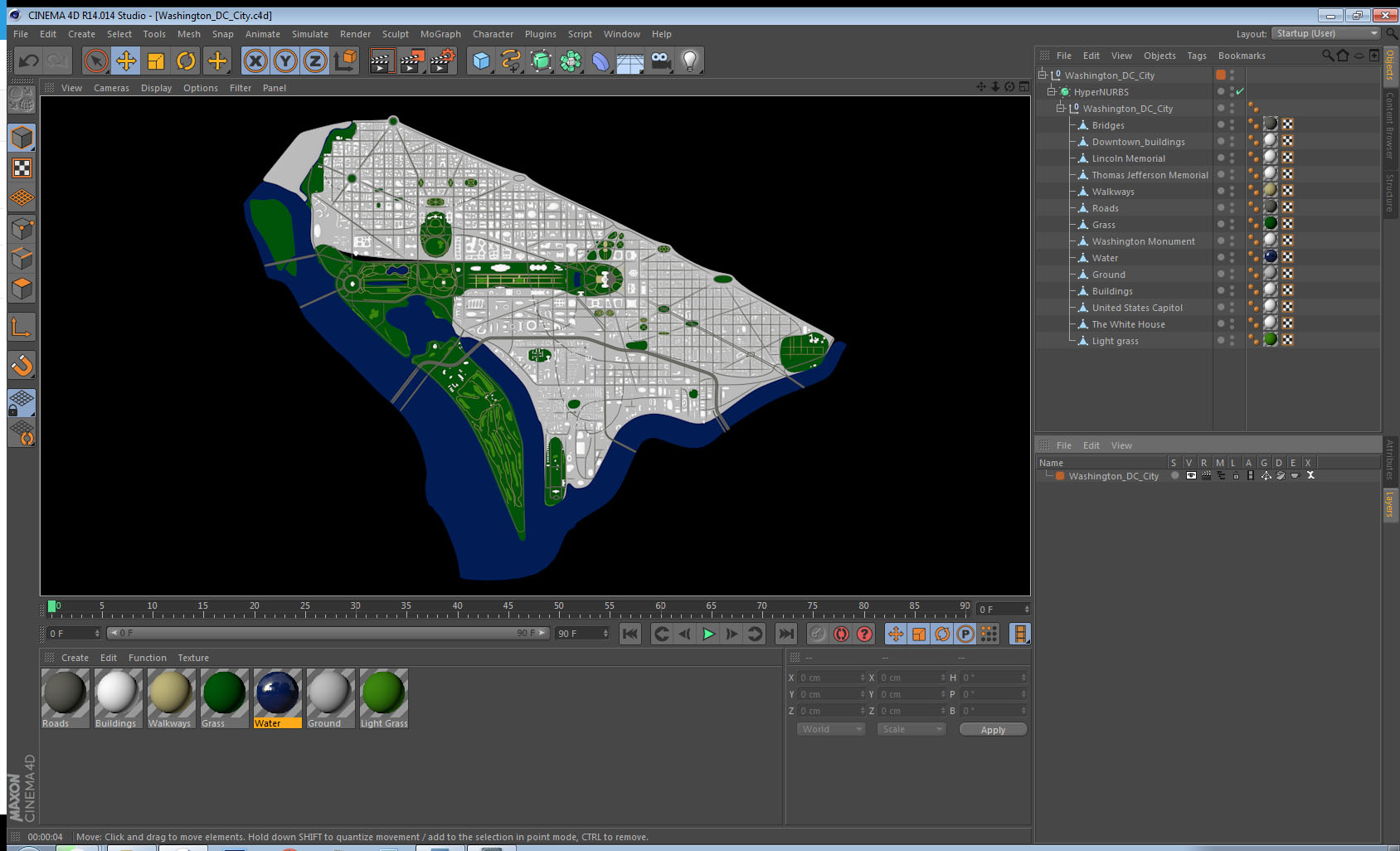This screenshot has height=851, width=1400.
Task: Click the Record active objects button
Action: point(818,634)
